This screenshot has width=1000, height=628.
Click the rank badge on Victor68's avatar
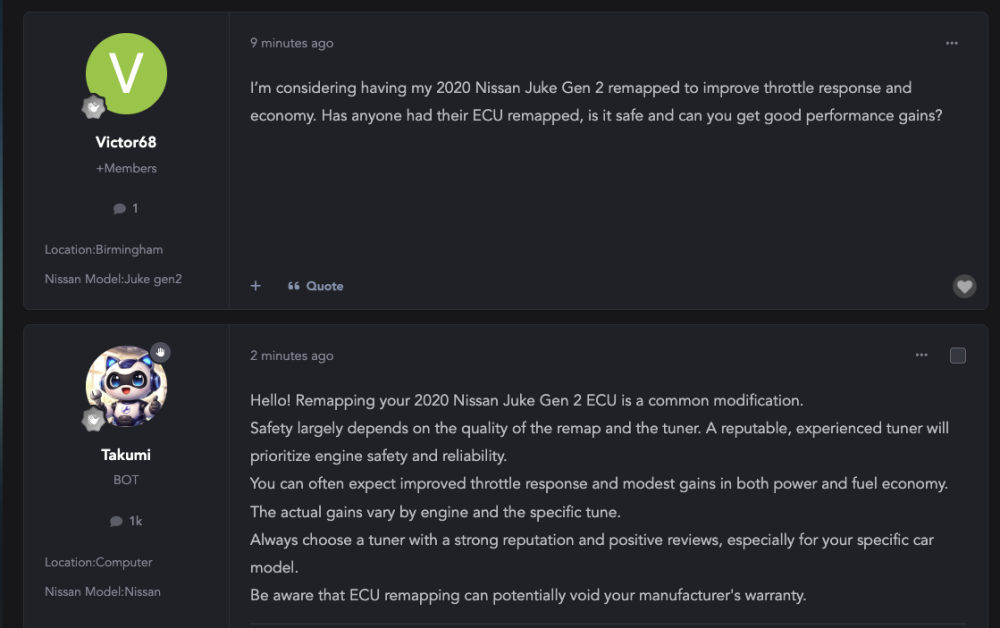point(94,107)
